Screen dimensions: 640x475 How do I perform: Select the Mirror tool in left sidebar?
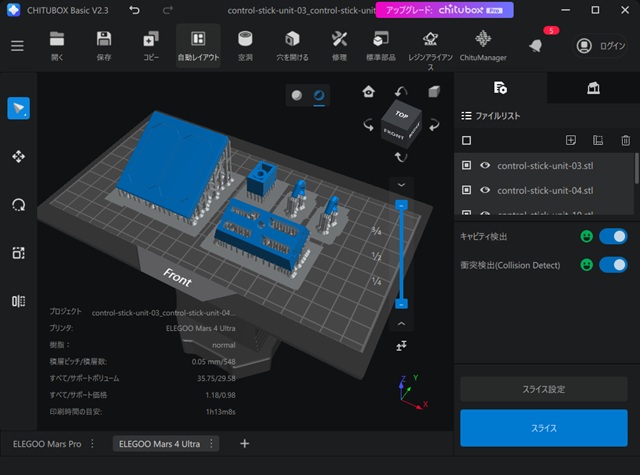[18, 300]
